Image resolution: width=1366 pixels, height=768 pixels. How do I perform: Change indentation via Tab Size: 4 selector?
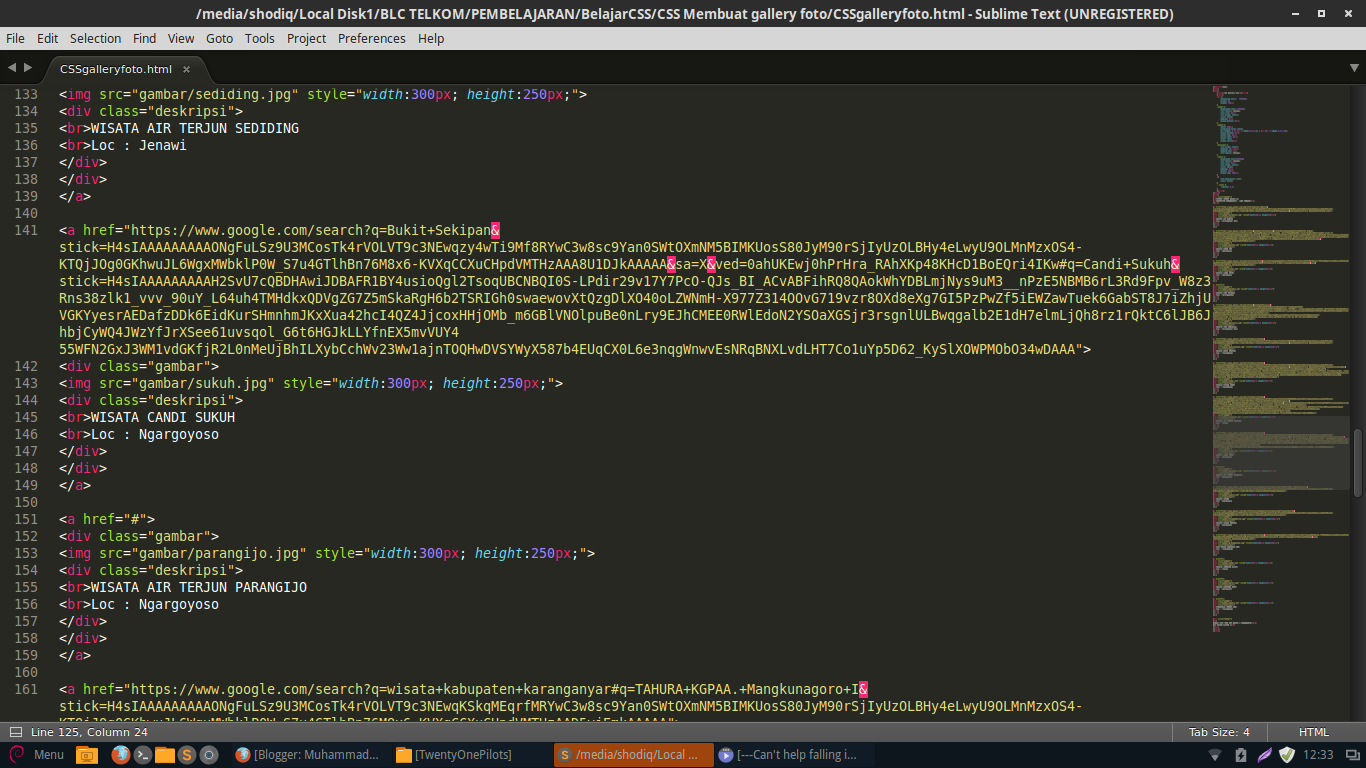[1218, 731]
